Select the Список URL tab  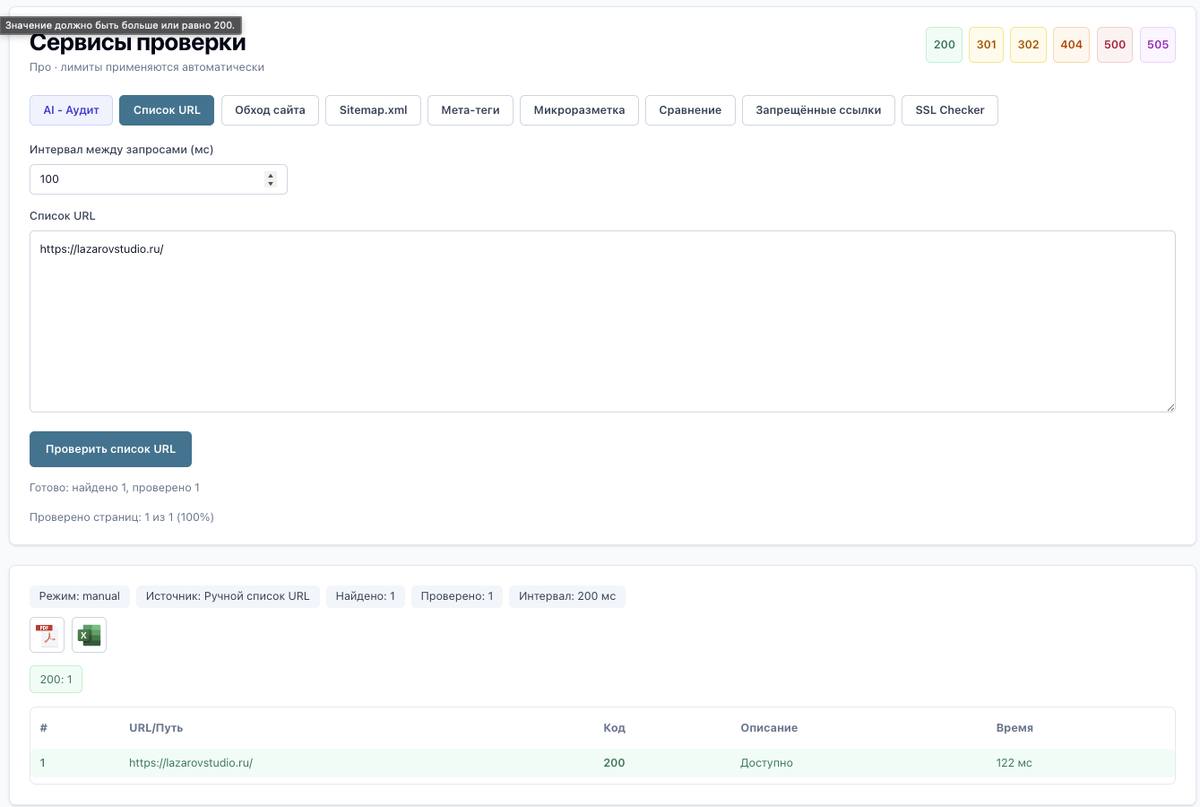click(x=167, y=110)
